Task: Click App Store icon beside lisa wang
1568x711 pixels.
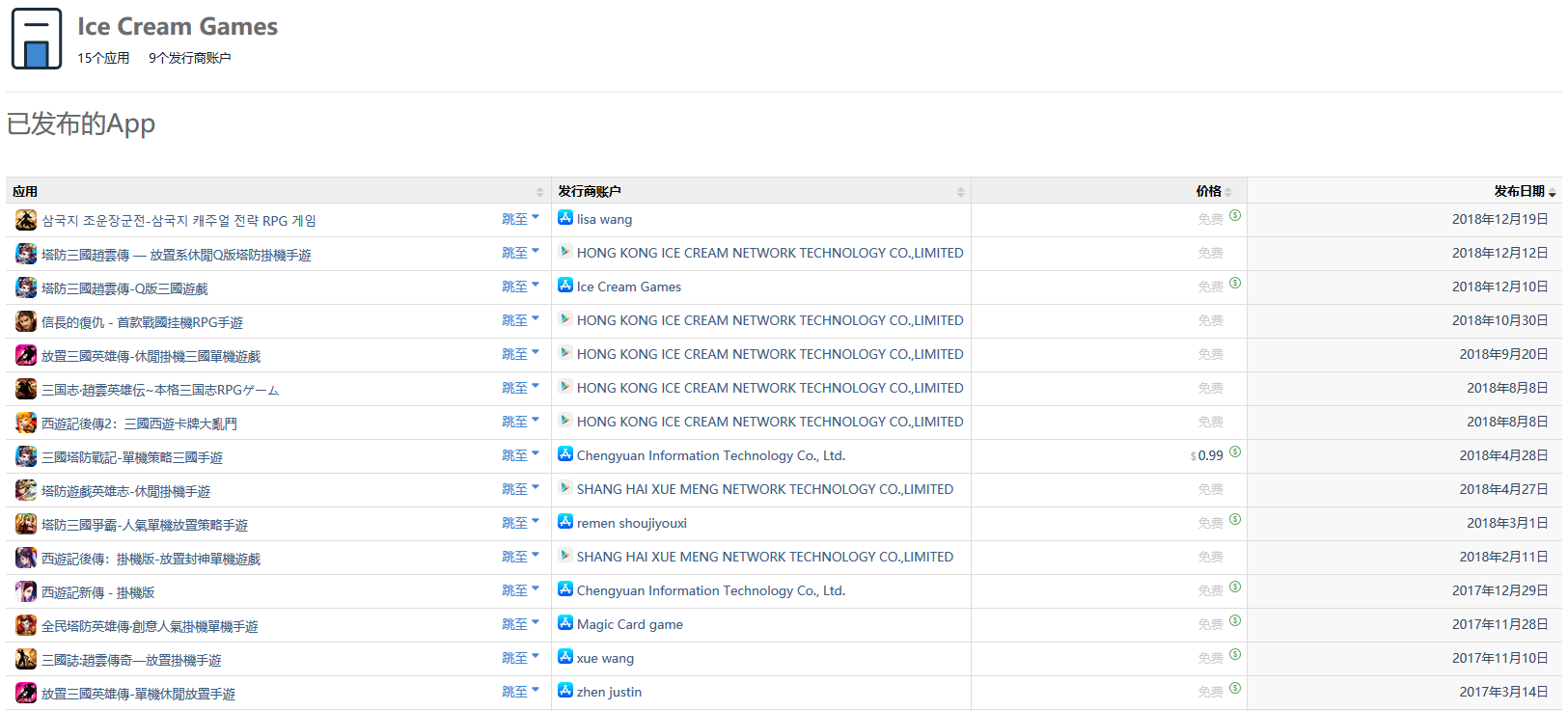Action: click(x=565, y=218)
